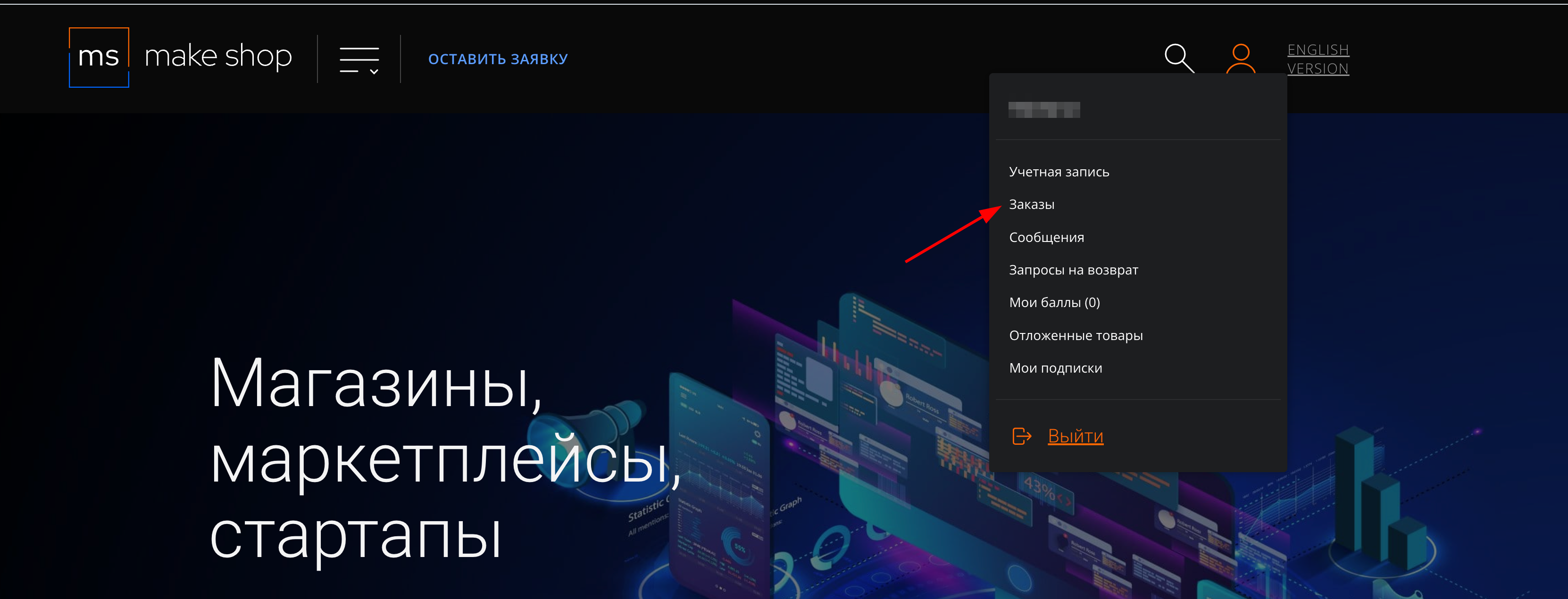The width and height of the screenshot is (1568, 599).
Task: Click the orange user profile icon
Action: point(1240,58)
